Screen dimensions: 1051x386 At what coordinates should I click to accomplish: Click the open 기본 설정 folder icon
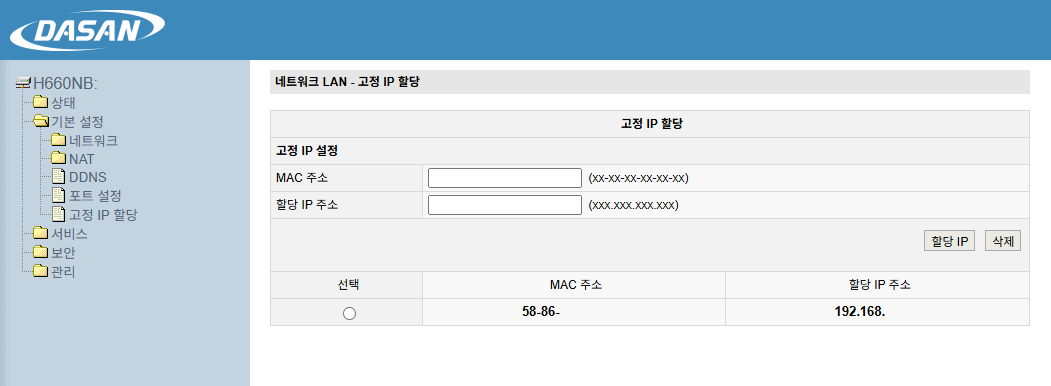[x=41, y=121]
